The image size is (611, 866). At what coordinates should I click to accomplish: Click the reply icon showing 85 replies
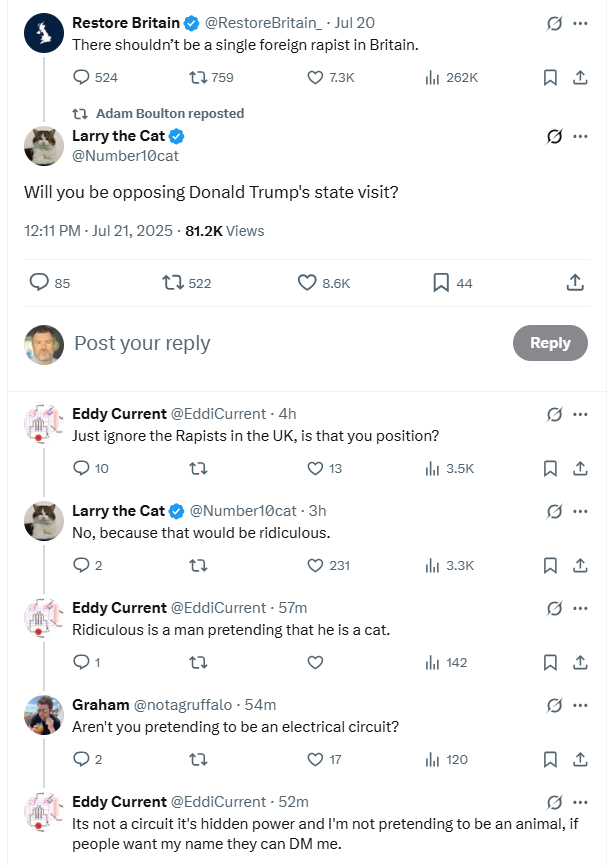pos(40,283)
